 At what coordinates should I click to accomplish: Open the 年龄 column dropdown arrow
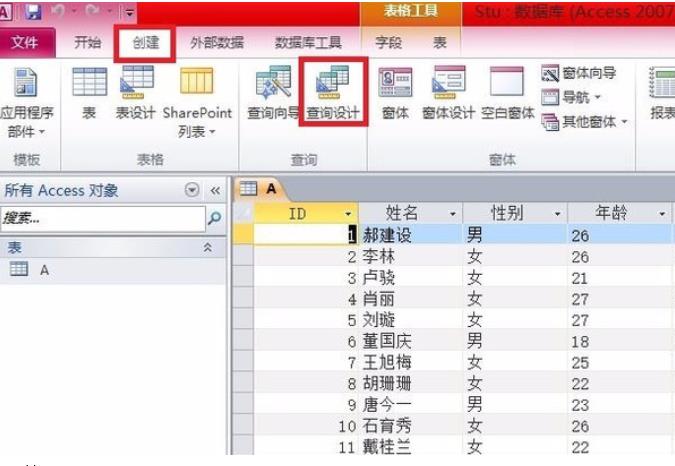point(662,214)
